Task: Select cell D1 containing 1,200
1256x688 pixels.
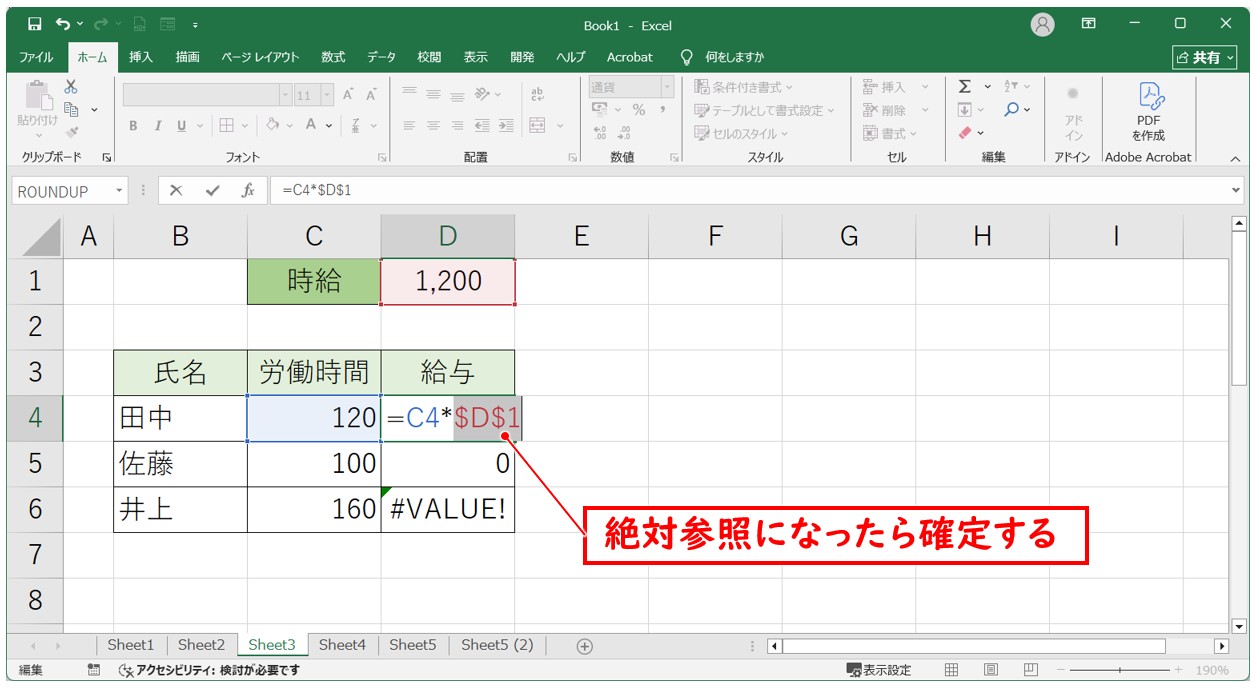Action: pos(448,281)
